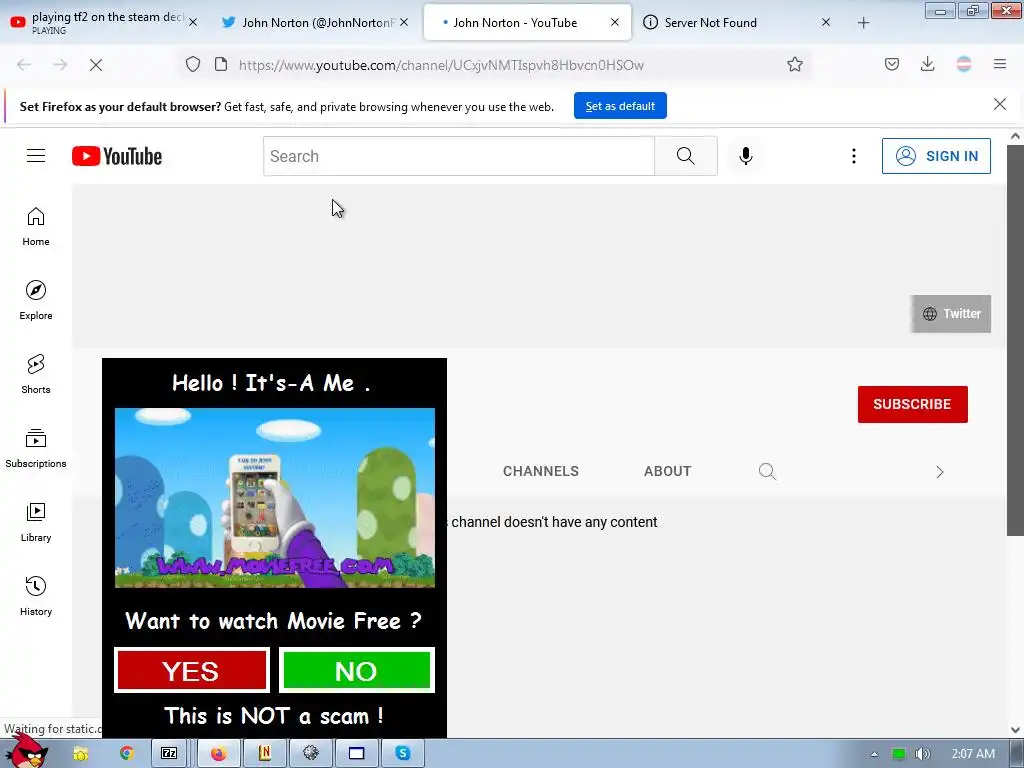Viewport: 1024px width, 768px height.
Task: Click the scrollbar down arrow
Action: (x=1016, y=729)
